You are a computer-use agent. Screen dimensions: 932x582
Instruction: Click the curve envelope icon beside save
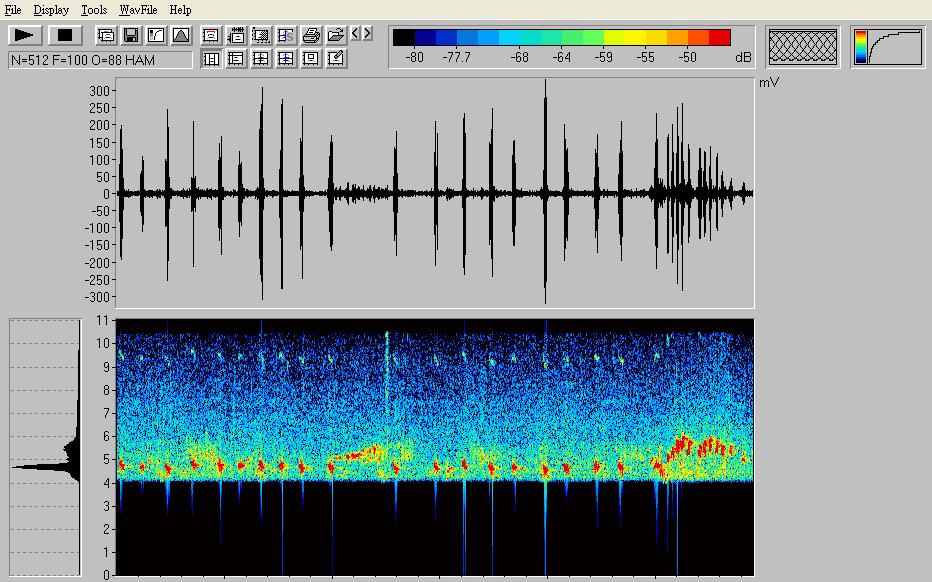tap(156, 35)
